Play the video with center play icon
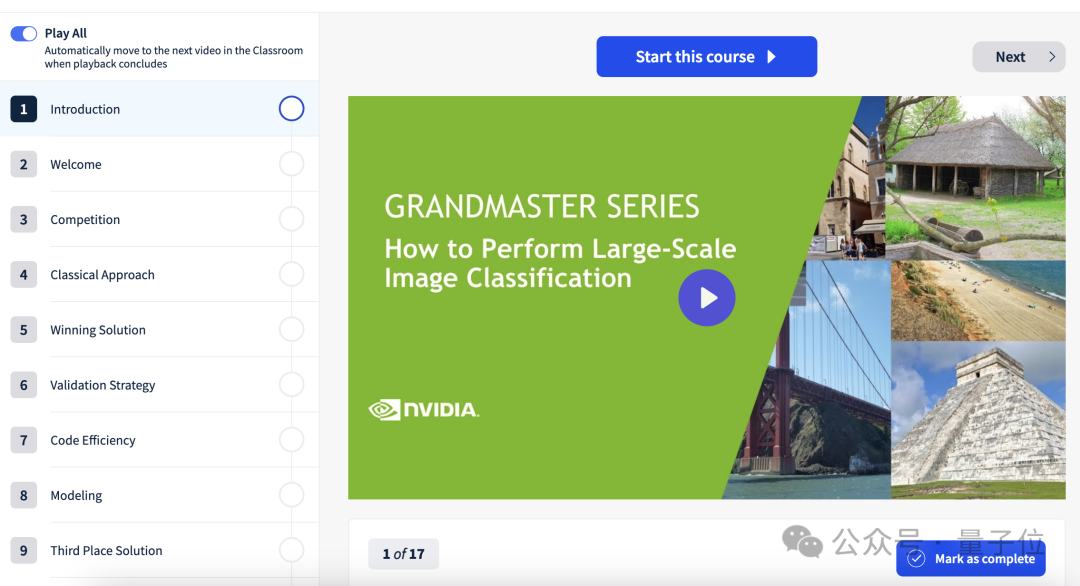1080x586 pixels. (707, 297)
